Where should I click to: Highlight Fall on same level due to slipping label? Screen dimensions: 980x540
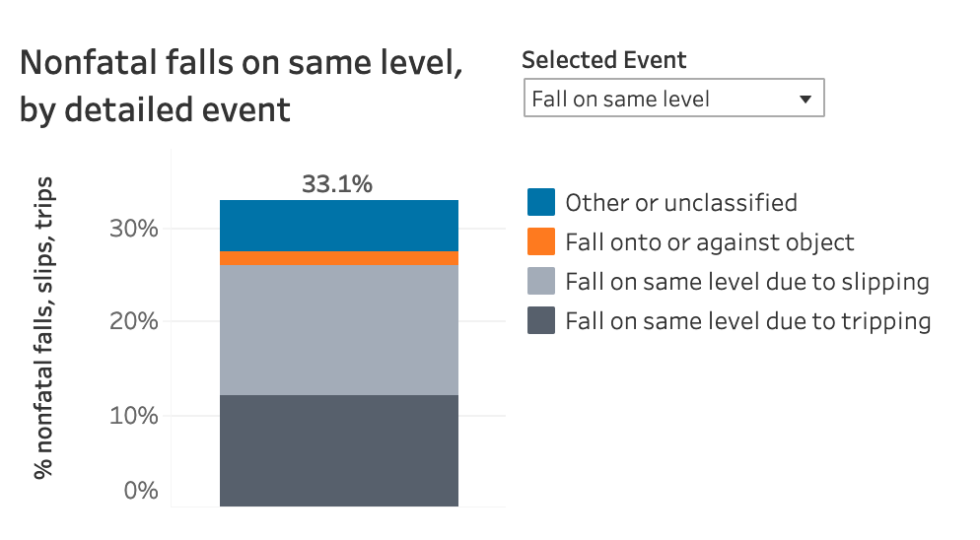click(x=747, y=282)
